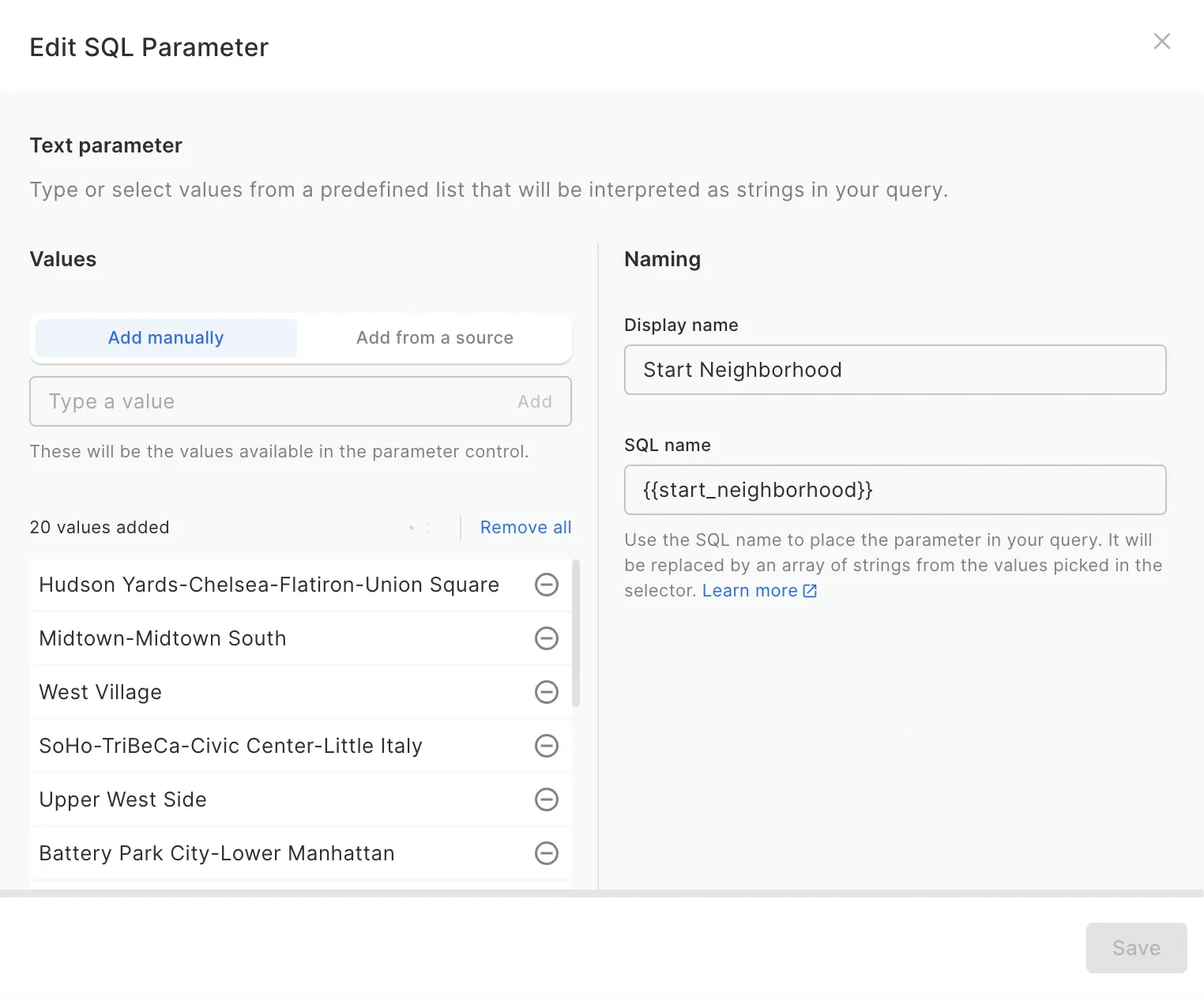Delete the Upper West Side value
The image size is (1204, 997).
(x=546, y=799)
